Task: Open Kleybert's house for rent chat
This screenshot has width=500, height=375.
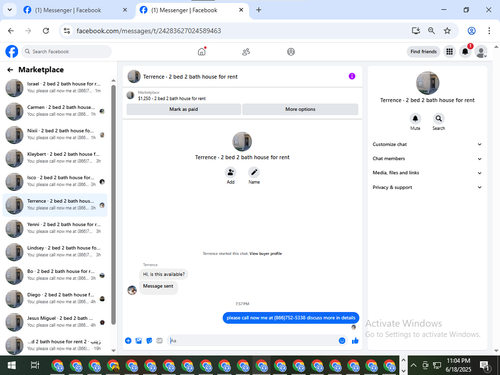Action: click(x=55, y=158)
